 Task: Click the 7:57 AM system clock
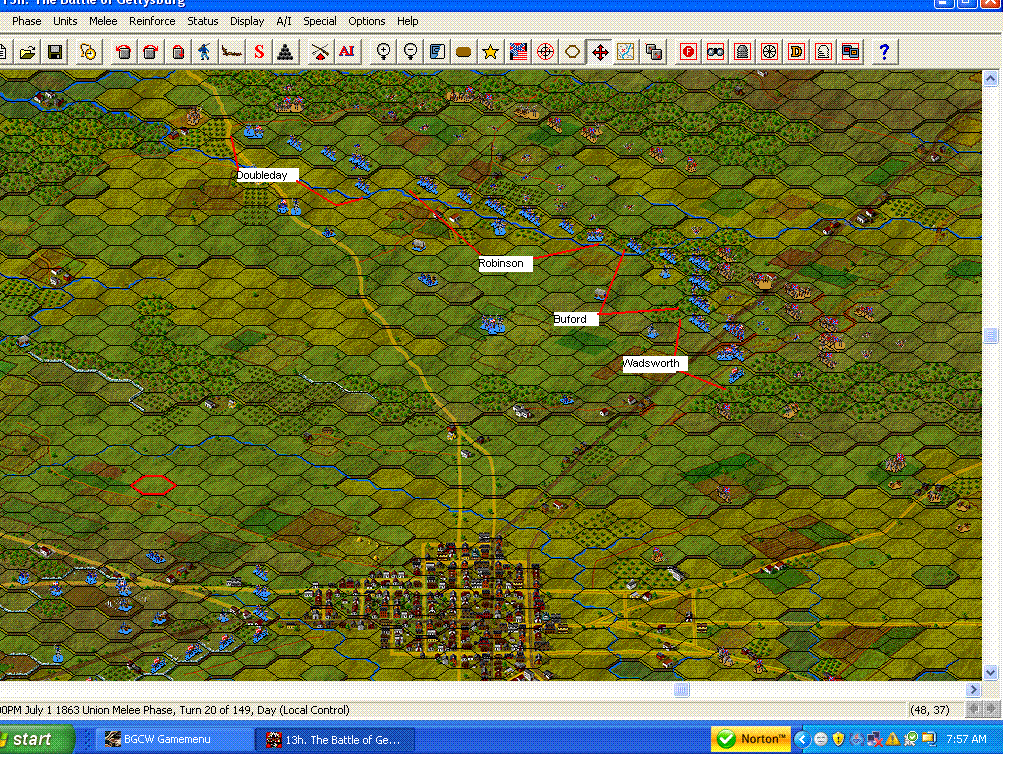966,739
